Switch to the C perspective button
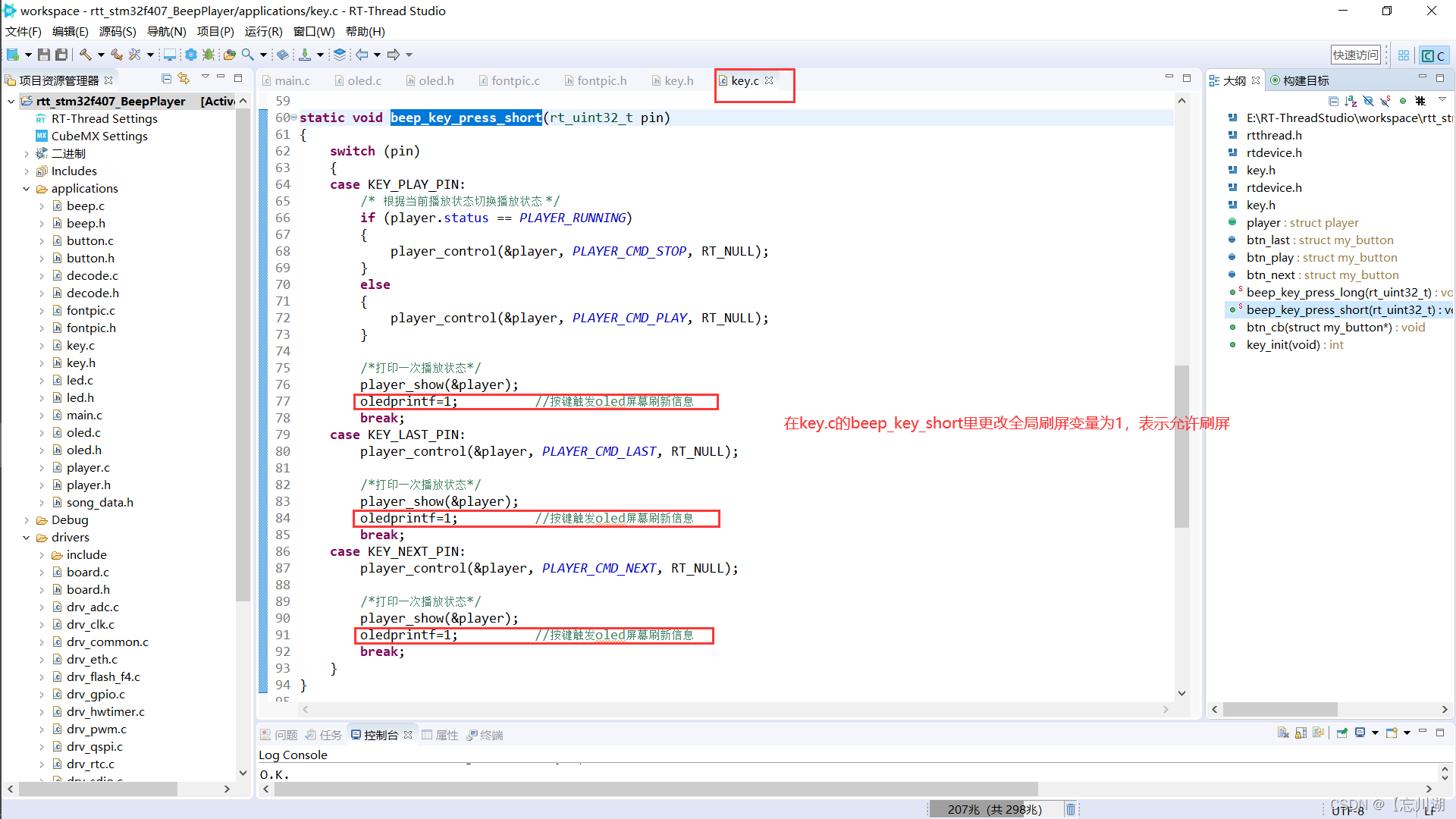1456x819 pixels. pyautogui.click(x=1433, y=55)
